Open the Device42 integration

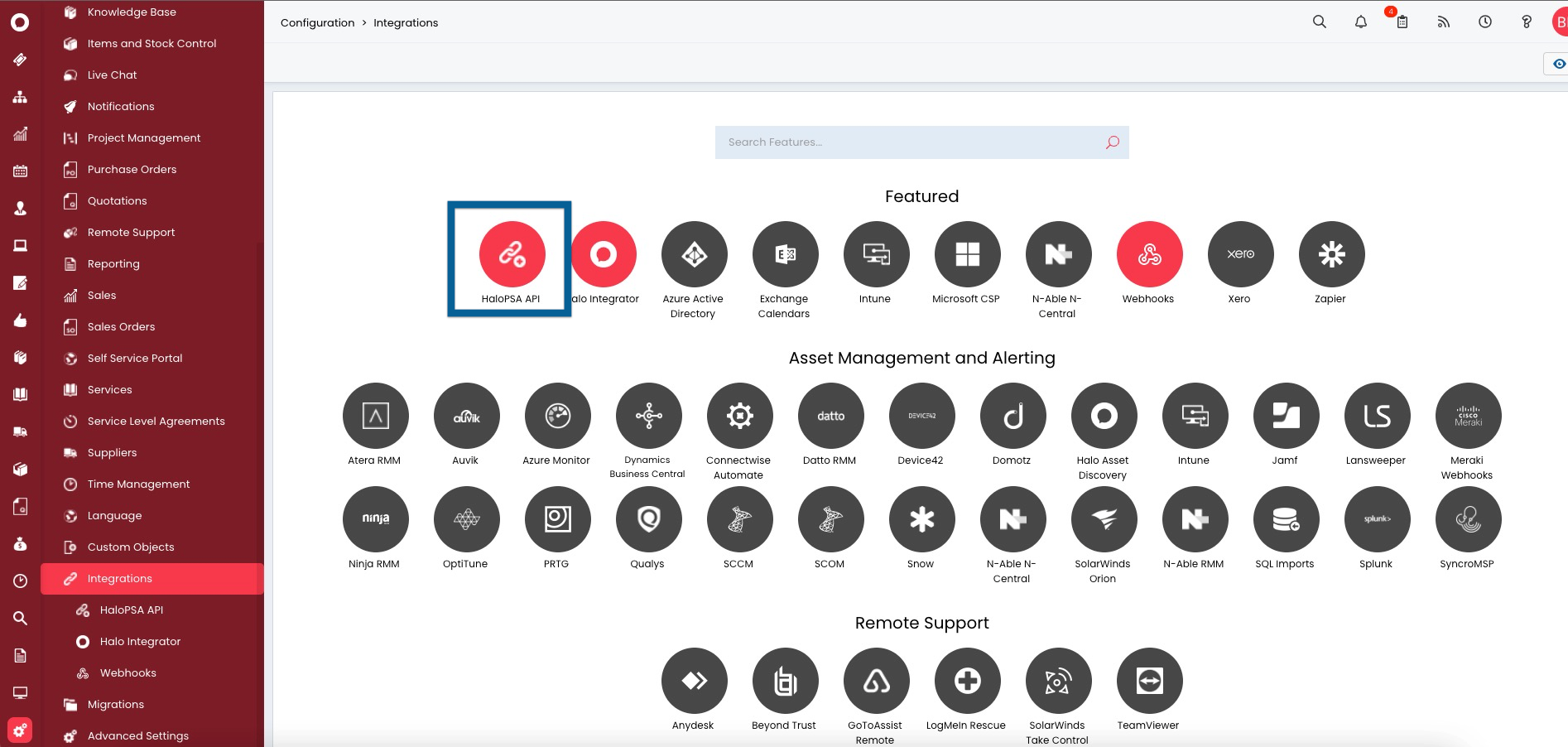point(921,416)
